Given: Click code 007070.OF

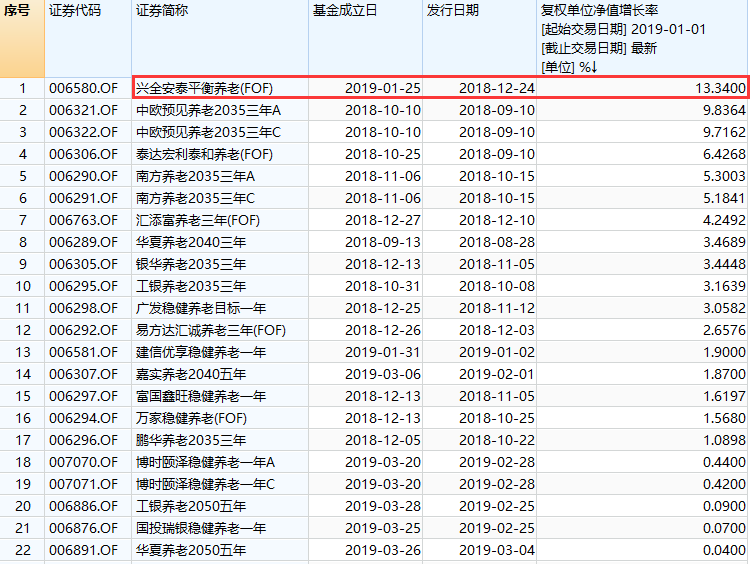Looking at the screenshot, I should (x=83, y=463).
